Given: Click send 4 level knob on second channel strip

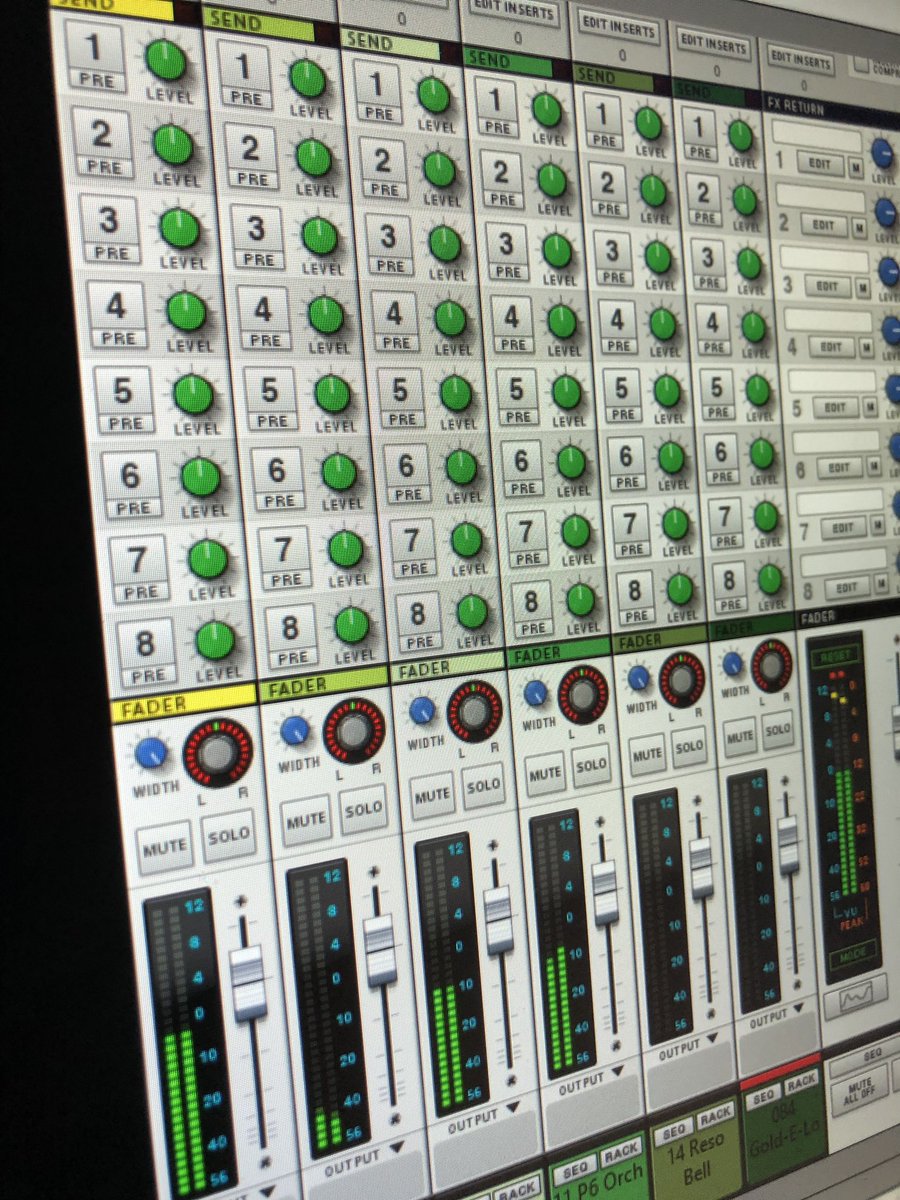Looking at the screenshot, I should (326, 314).
